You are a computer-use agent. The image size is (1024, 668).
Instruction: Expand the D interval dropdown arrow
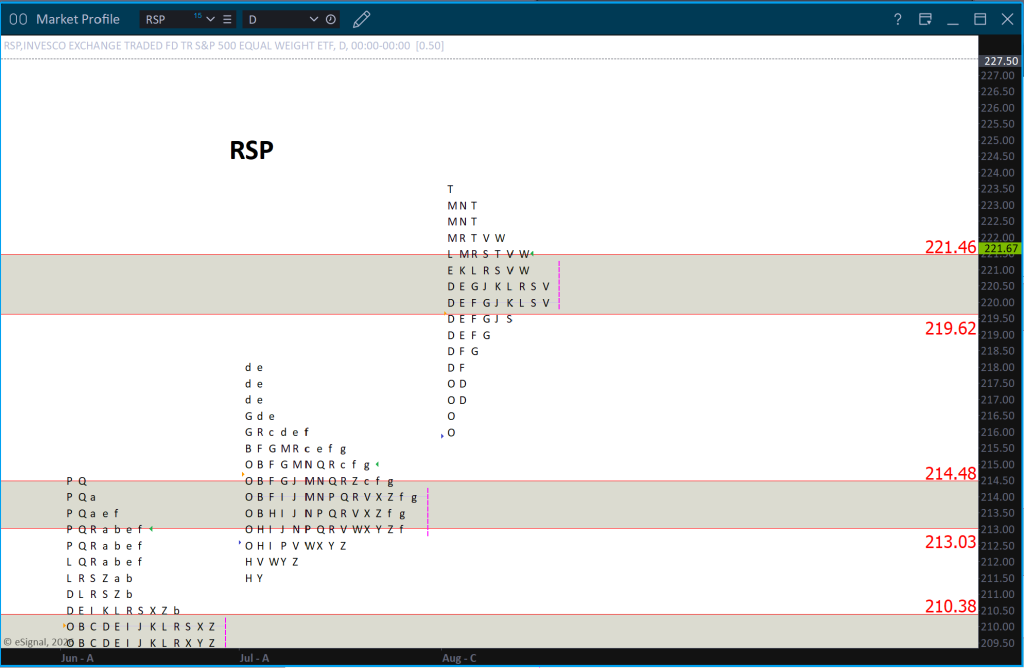tap(313, 19)
